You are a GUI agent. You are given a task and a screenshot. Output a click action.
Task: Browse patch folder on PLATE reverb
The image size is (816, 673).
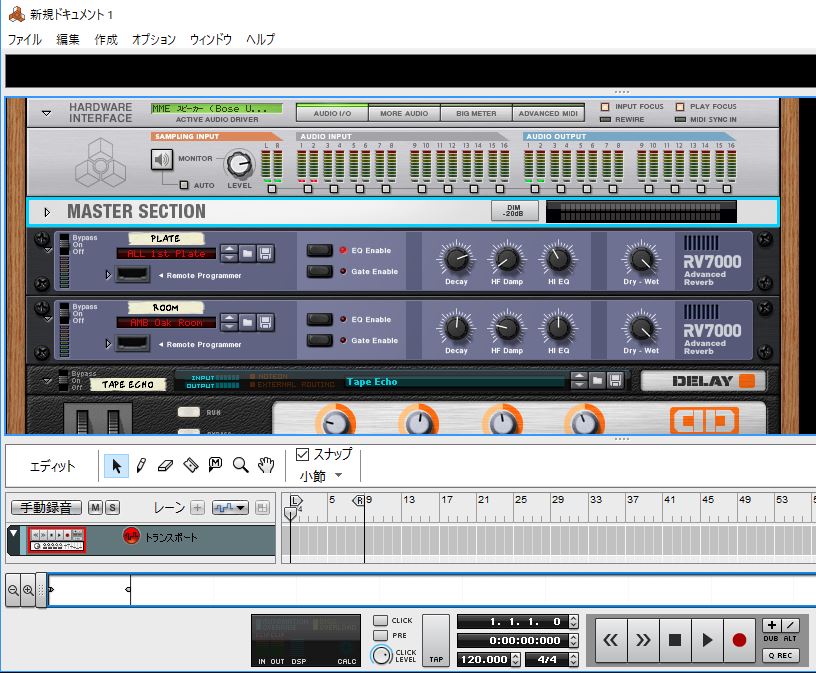point(248,253)
